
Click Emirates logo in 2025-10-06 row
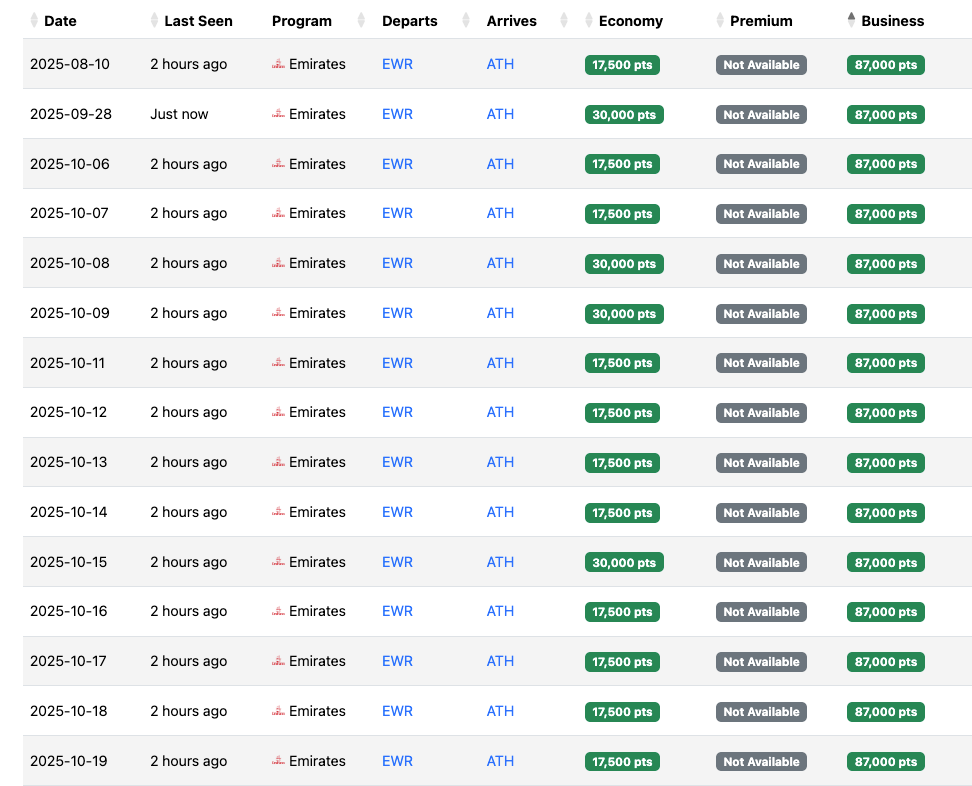[x=278, y=164]
